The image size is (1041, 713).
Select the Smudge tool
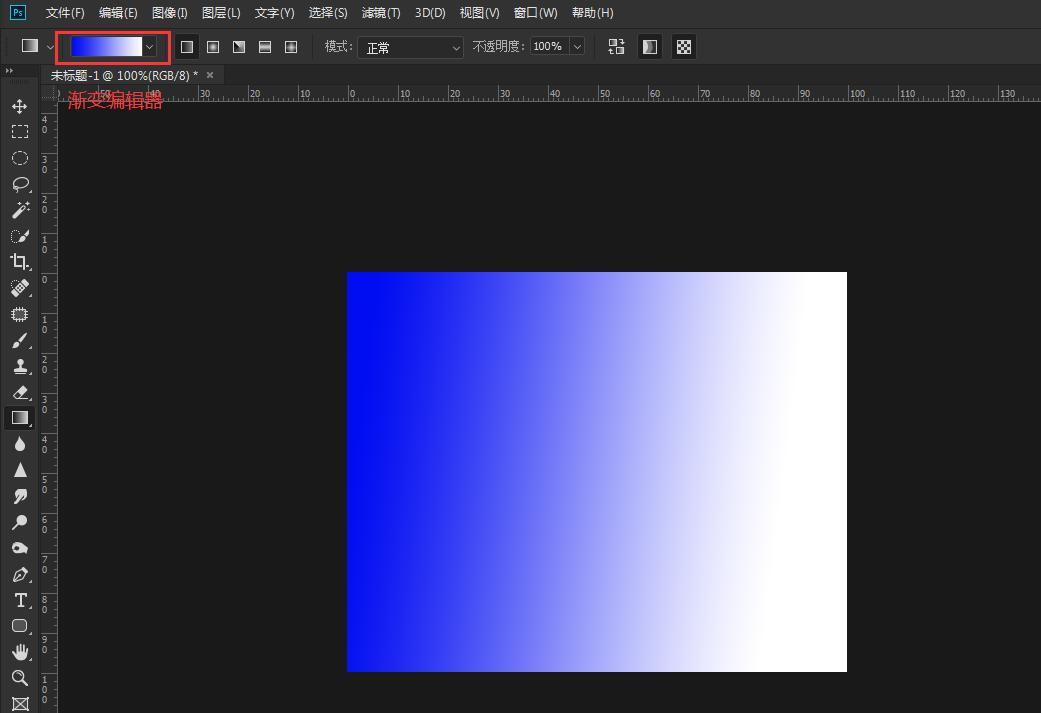[20, 496]
